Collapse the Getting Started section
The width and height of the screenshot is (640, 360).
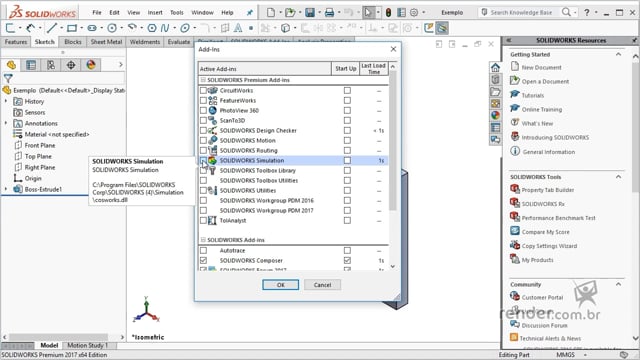(618, 54)
